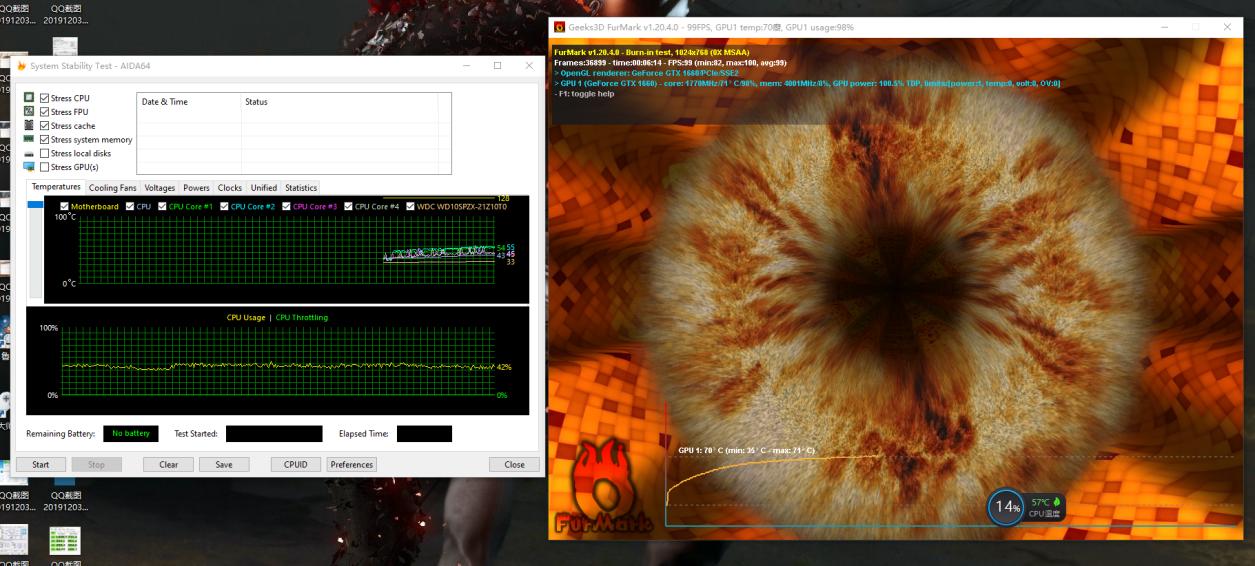Click the FPU icon beside Stress FPU
This screenshot has width=1255, height=566.
point(29,112)
